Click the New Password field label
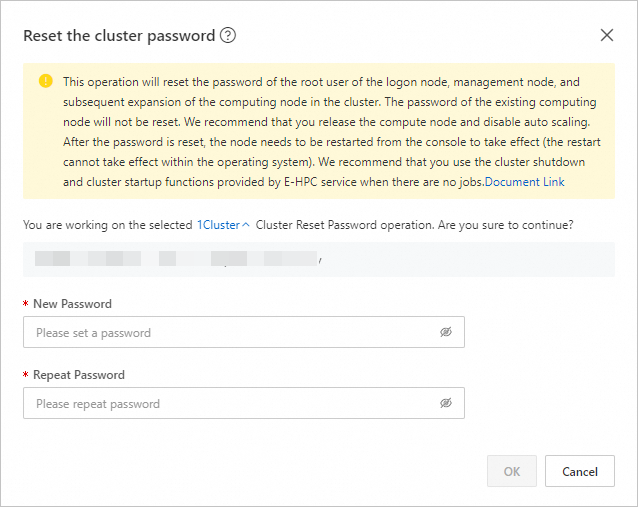Screen dimensions: 638x507 72,304
